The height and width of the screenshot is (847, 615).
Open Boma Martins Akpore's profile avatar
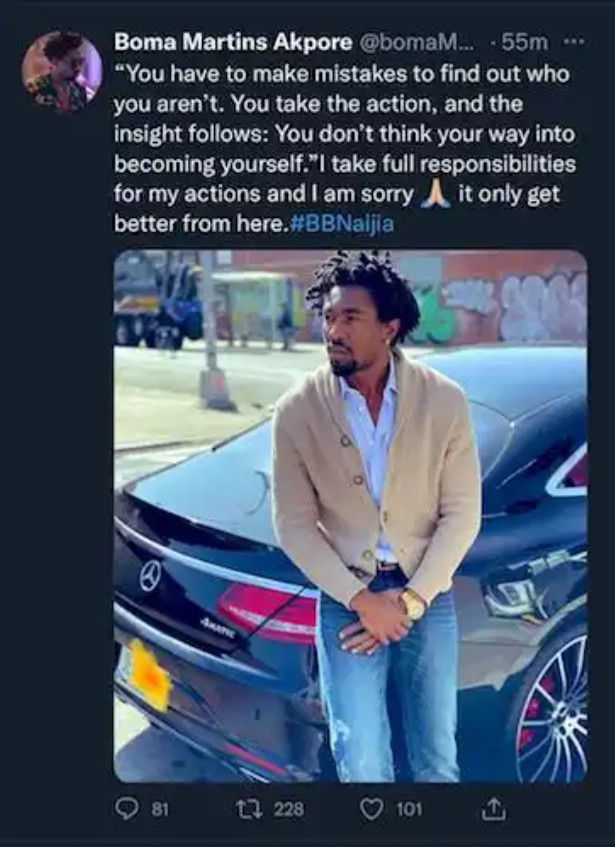[62, 71]
